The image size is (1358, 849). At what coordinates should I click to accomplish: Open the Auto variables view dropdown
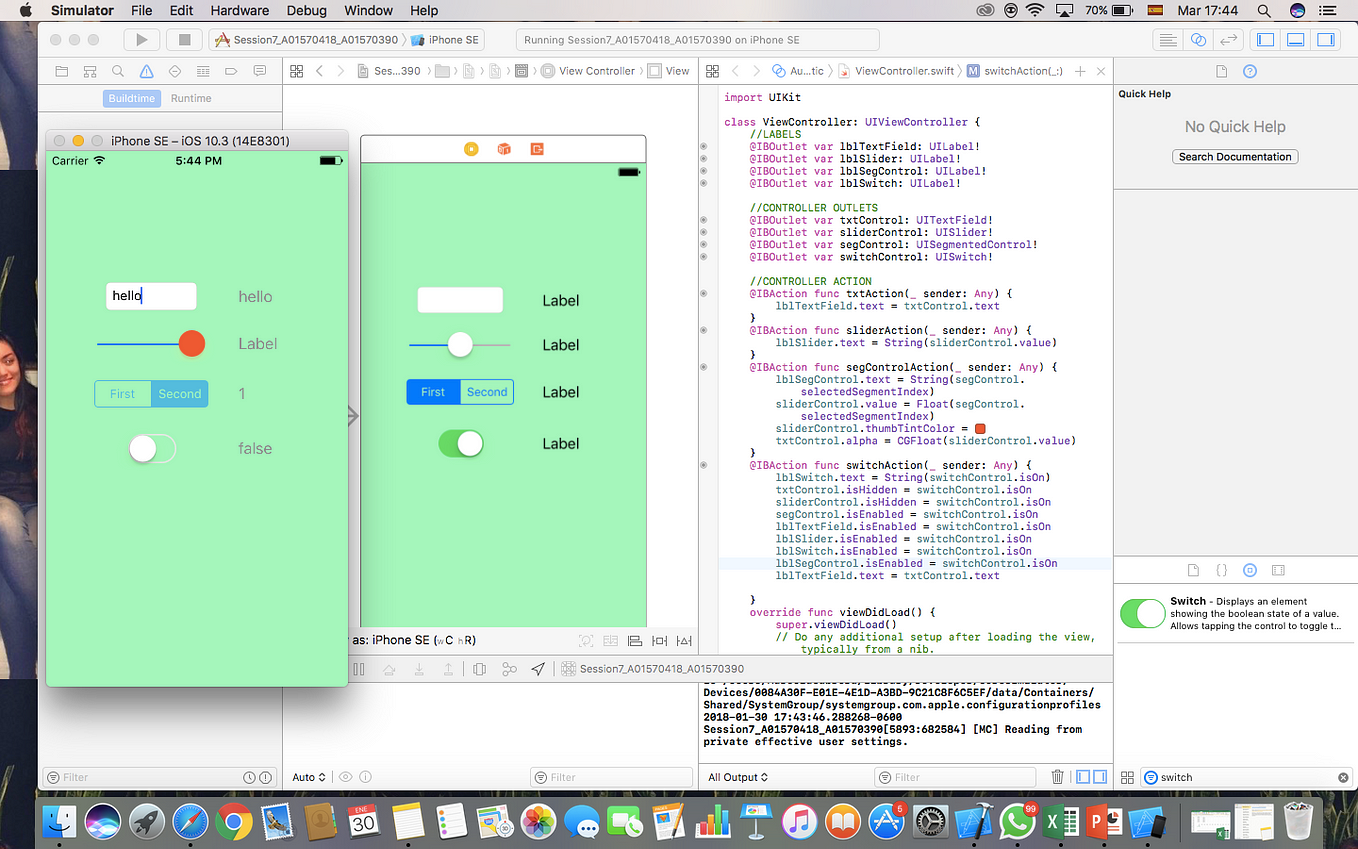pos(309,777)
